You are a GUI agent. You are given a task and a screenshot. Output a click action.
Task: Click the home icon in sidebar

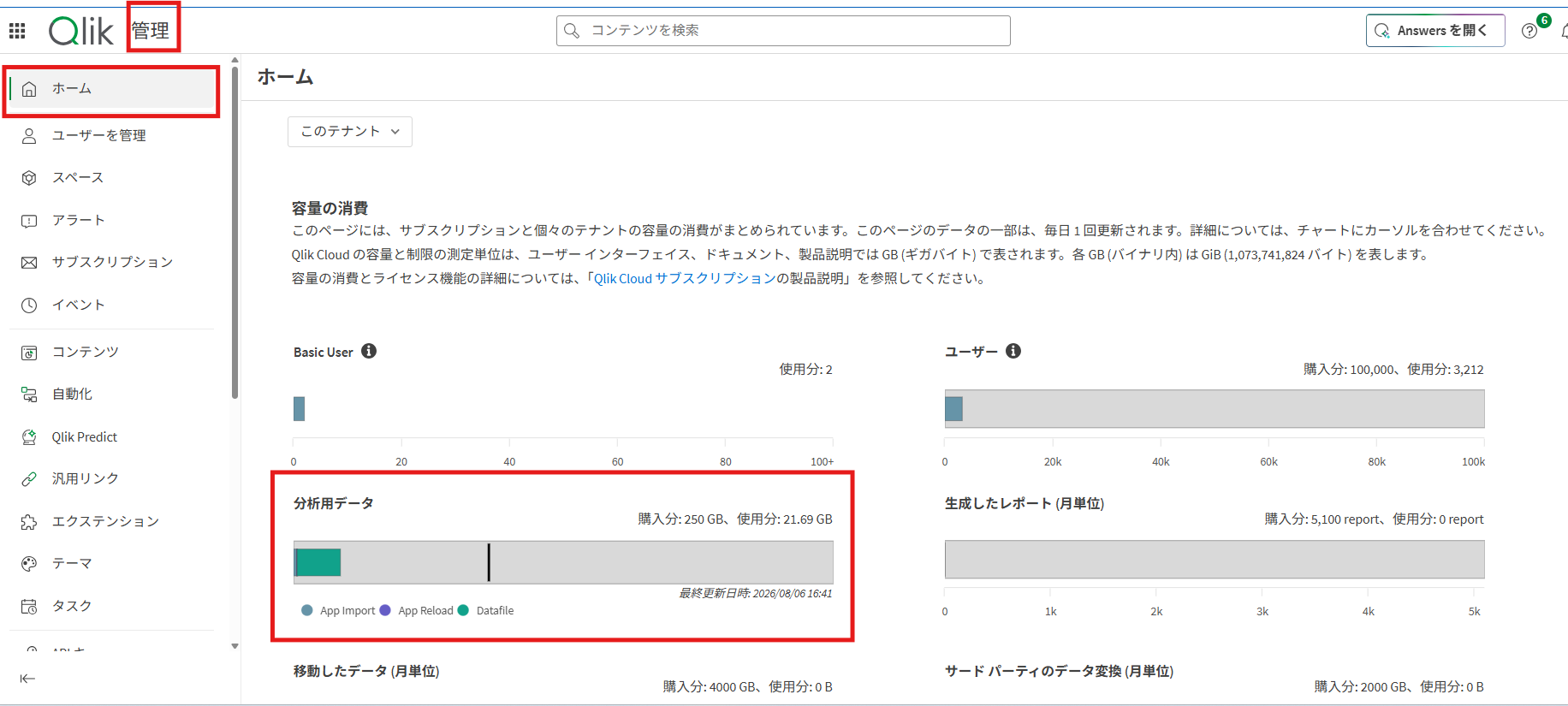[x=29, y=89]
